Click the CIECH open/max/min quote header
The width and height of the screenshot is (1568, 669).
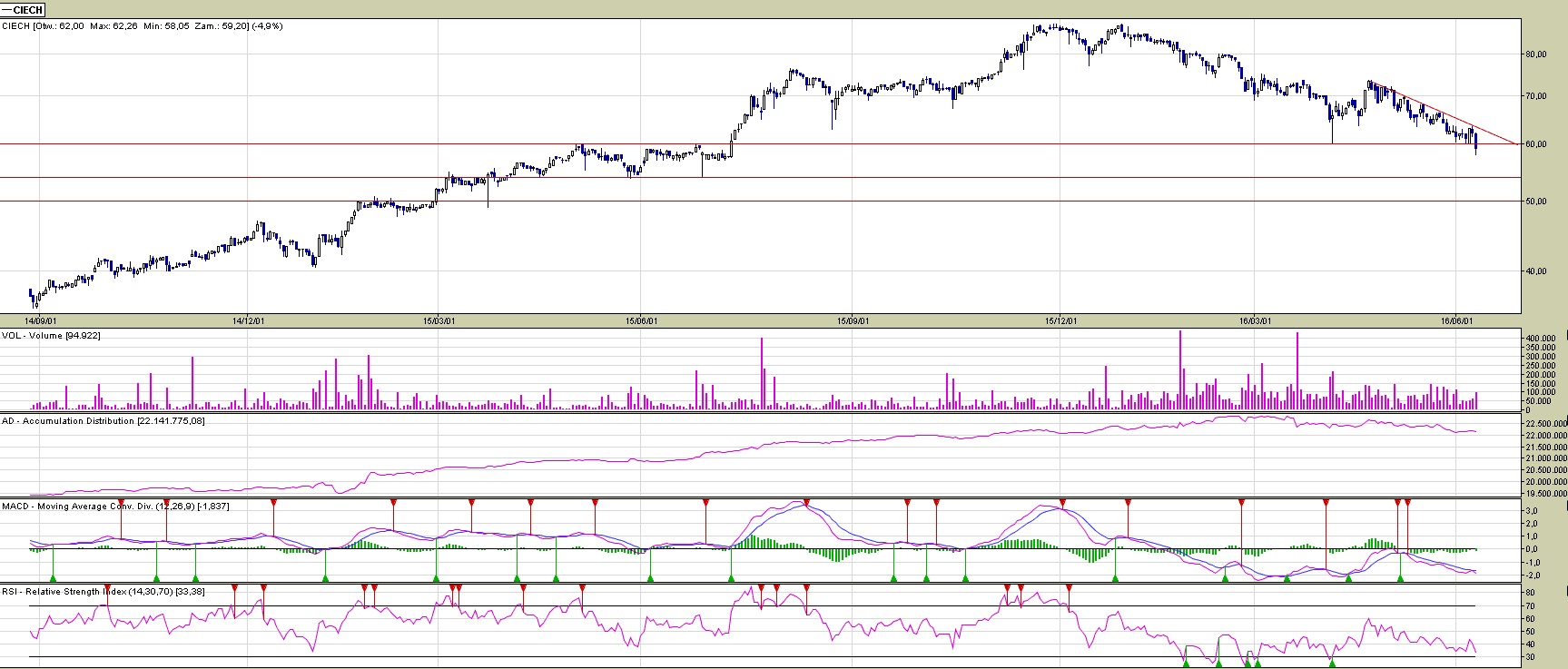[x=143, y=26]
